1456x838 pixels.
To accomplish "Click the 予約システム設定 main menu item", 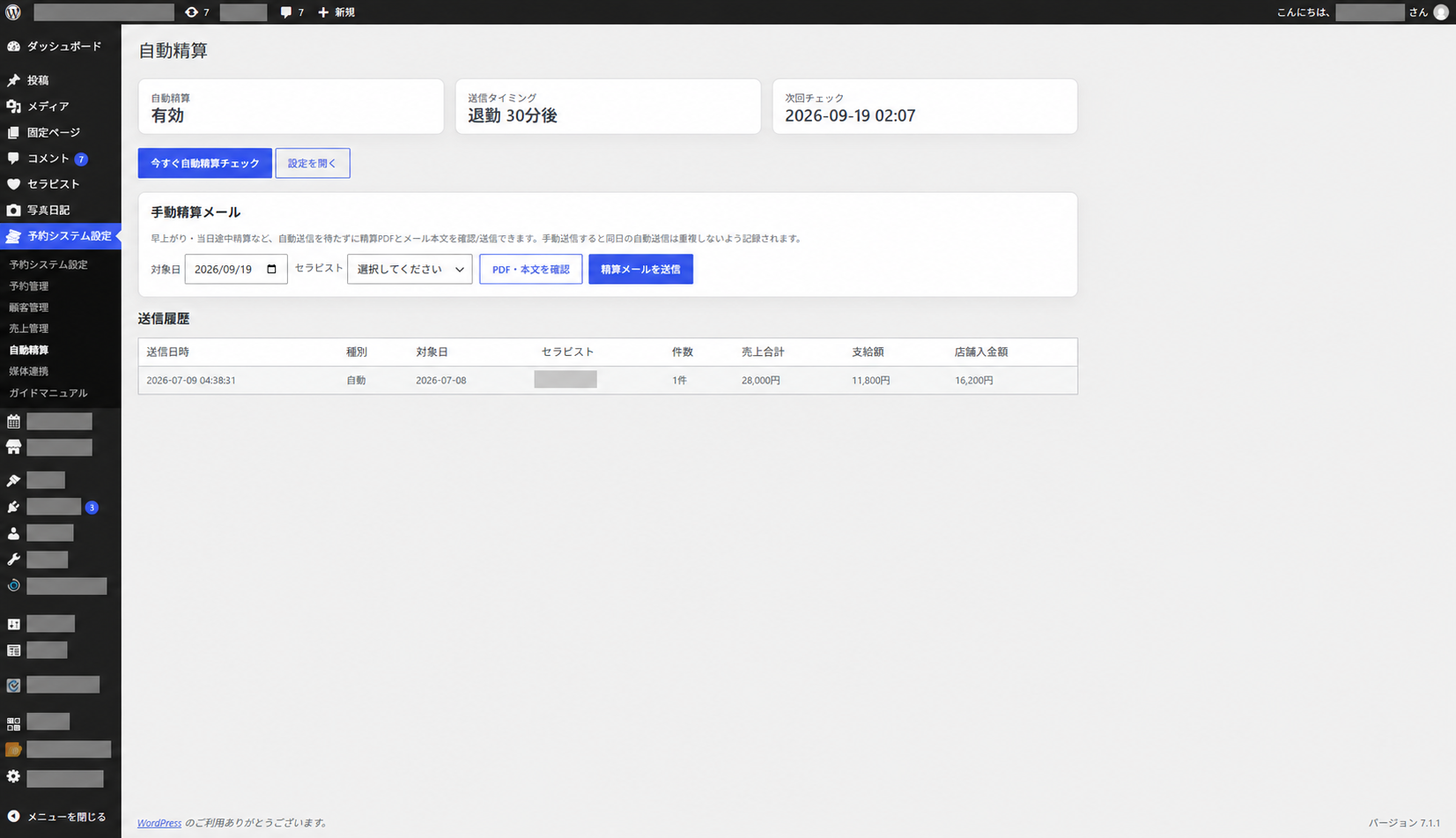I will click(x=60, y=236).
